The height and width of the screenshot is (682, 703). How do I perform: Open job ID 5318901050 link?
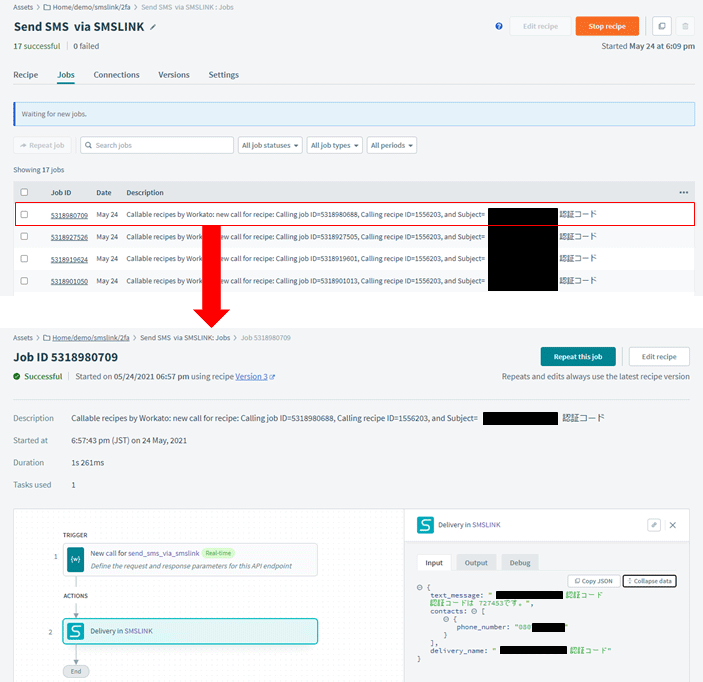coord(69,282)
